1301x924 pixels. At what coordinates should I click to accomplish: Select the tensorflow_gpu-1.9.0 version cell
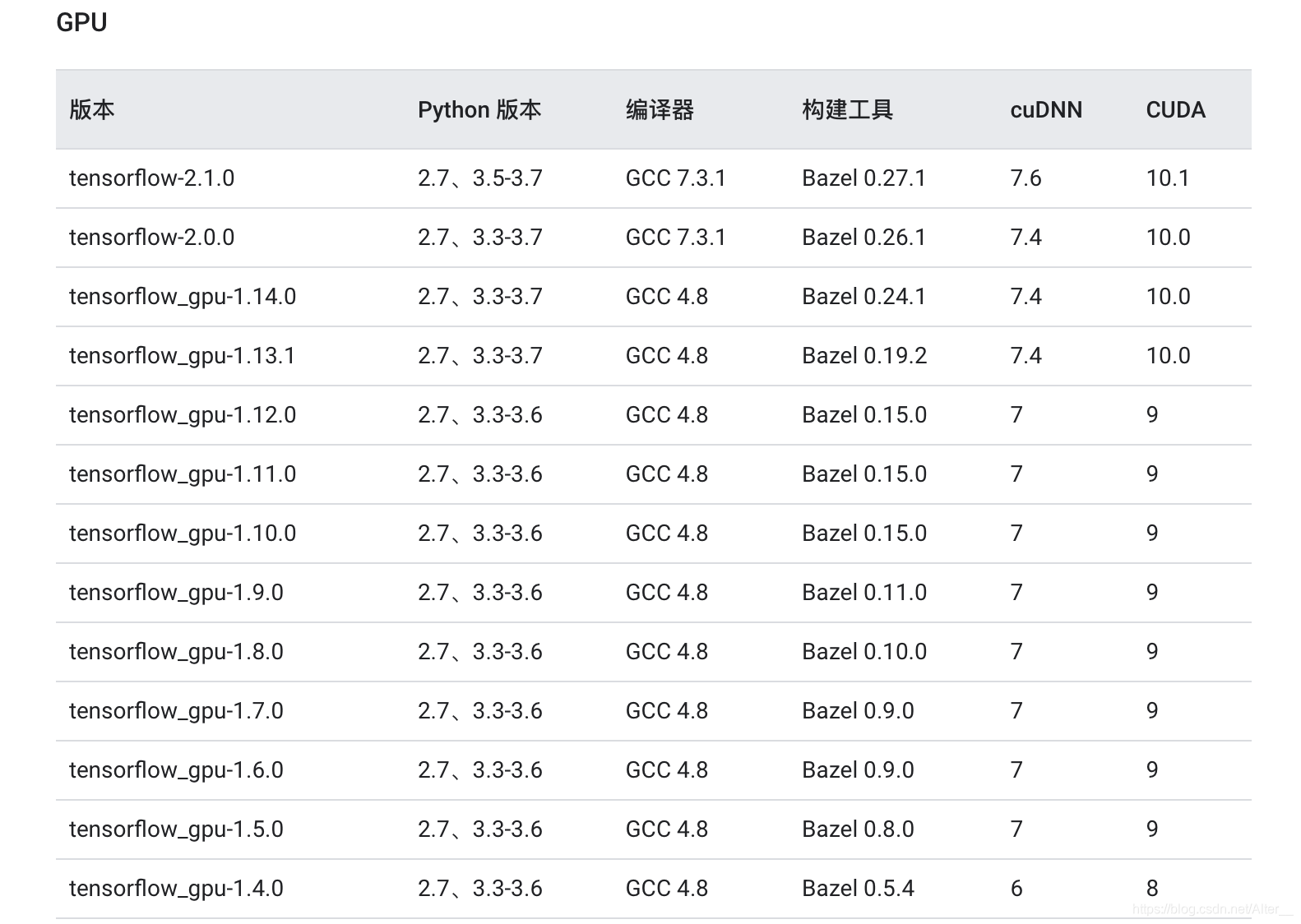(176, 593)
